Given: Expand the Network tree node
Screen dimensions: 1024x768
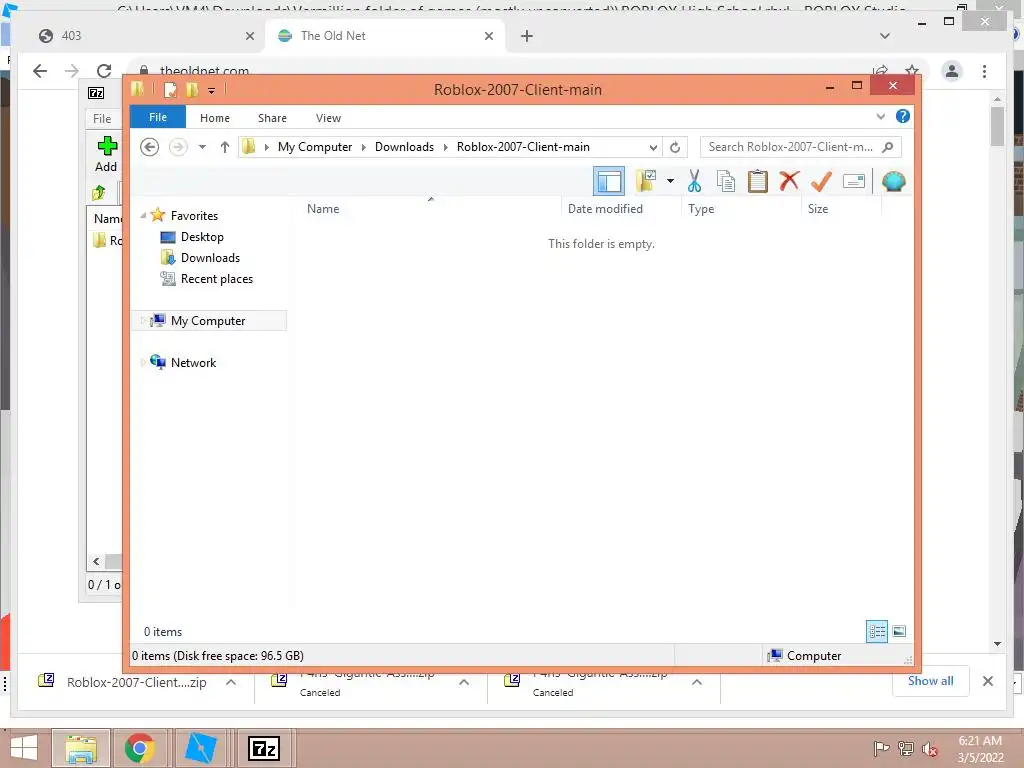Looking at the screenshot, I should (x=143, y=362).
